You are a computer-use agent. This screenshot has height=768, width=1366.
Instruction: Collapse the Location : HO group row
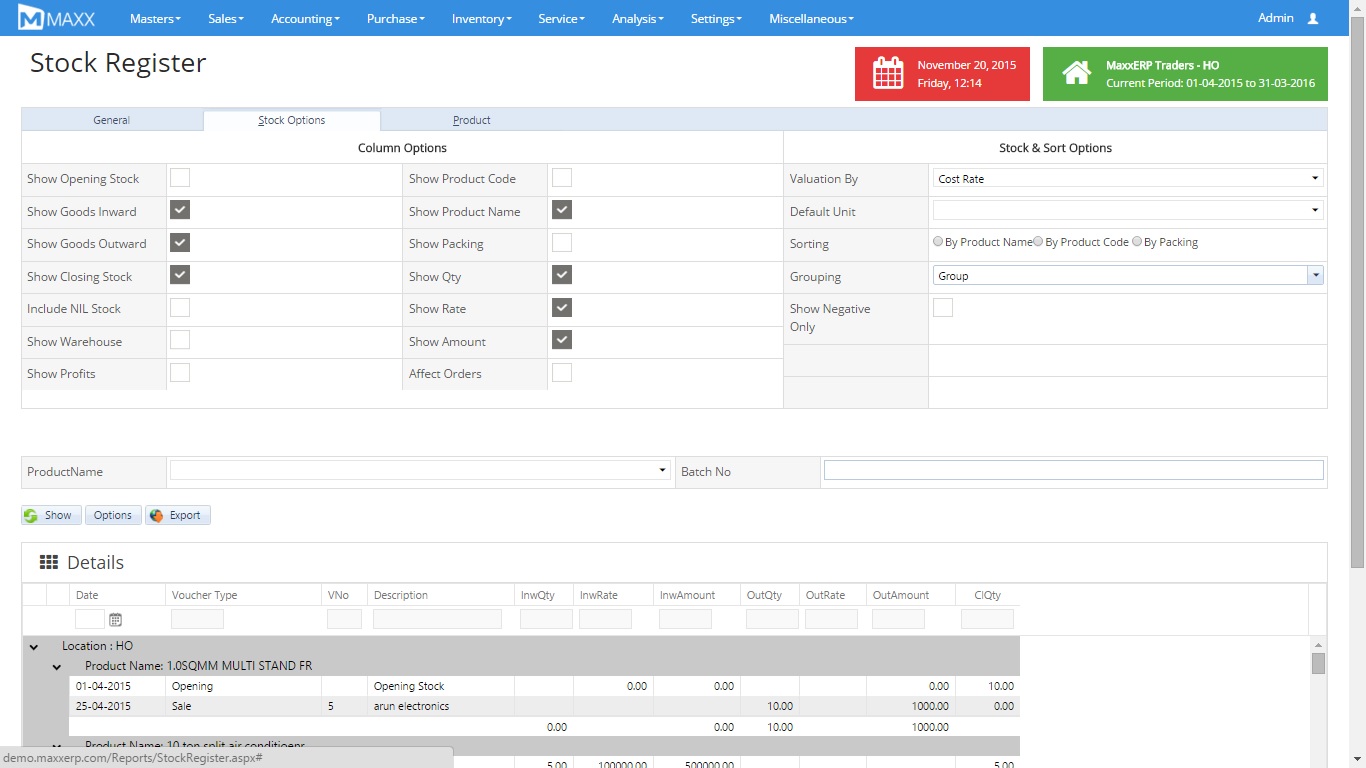(x=34, y=647)
